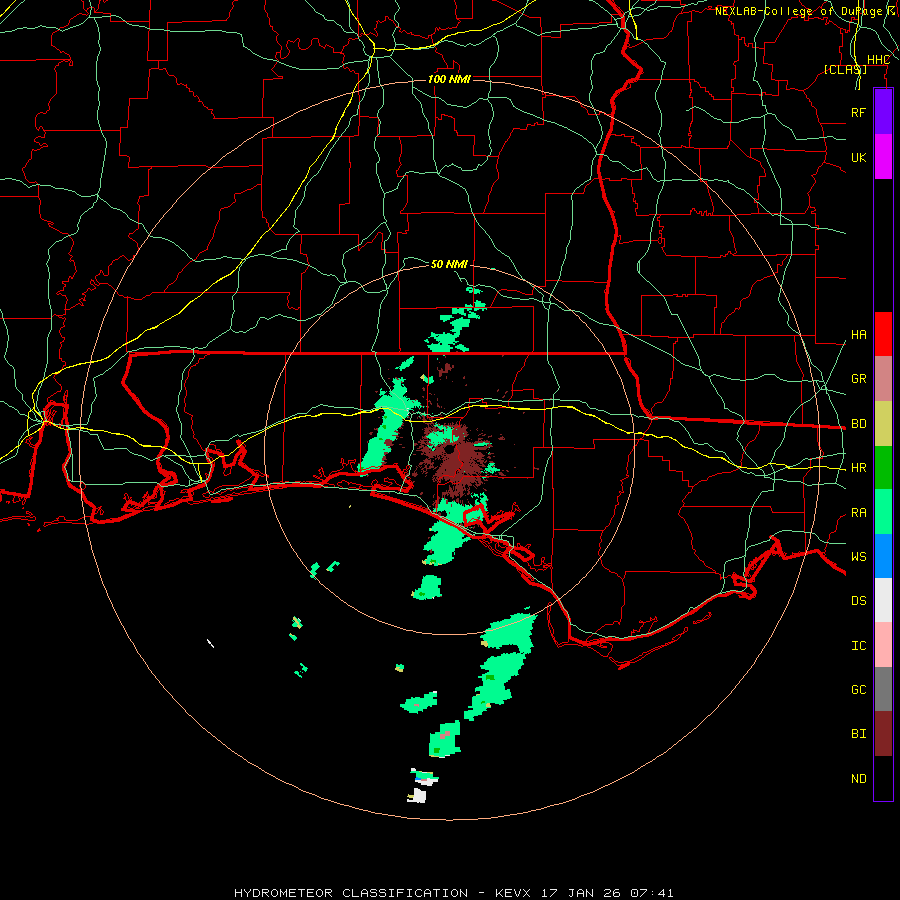This screenshot has width=900, height=900.
Task: Click the DS white legend swatch
Action: (x=883, y=600)
